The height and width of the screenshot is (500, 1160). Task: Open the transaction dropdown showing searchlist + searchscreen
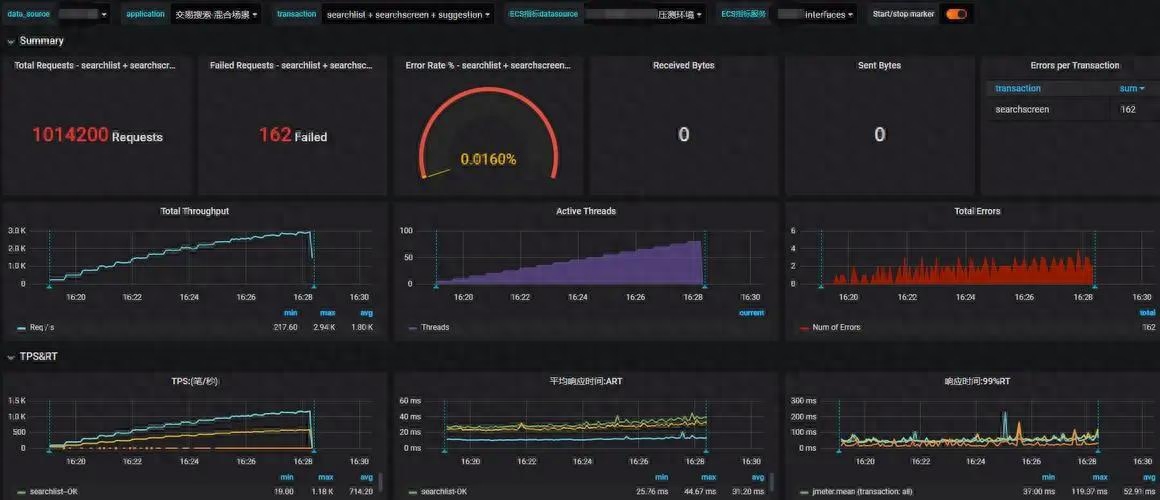(x=408, y=14)
